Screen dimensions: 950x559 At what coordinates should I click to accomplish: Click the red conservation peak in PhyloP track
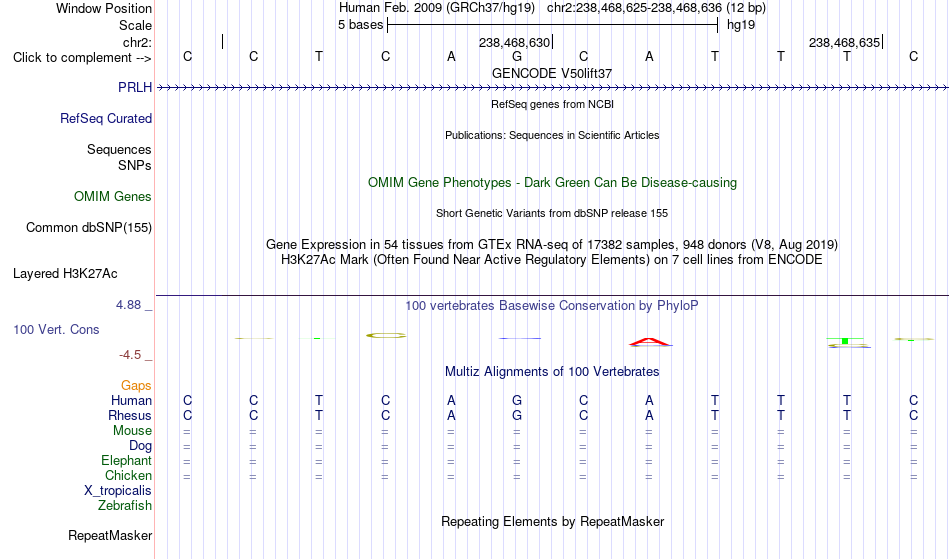point(649,342)
